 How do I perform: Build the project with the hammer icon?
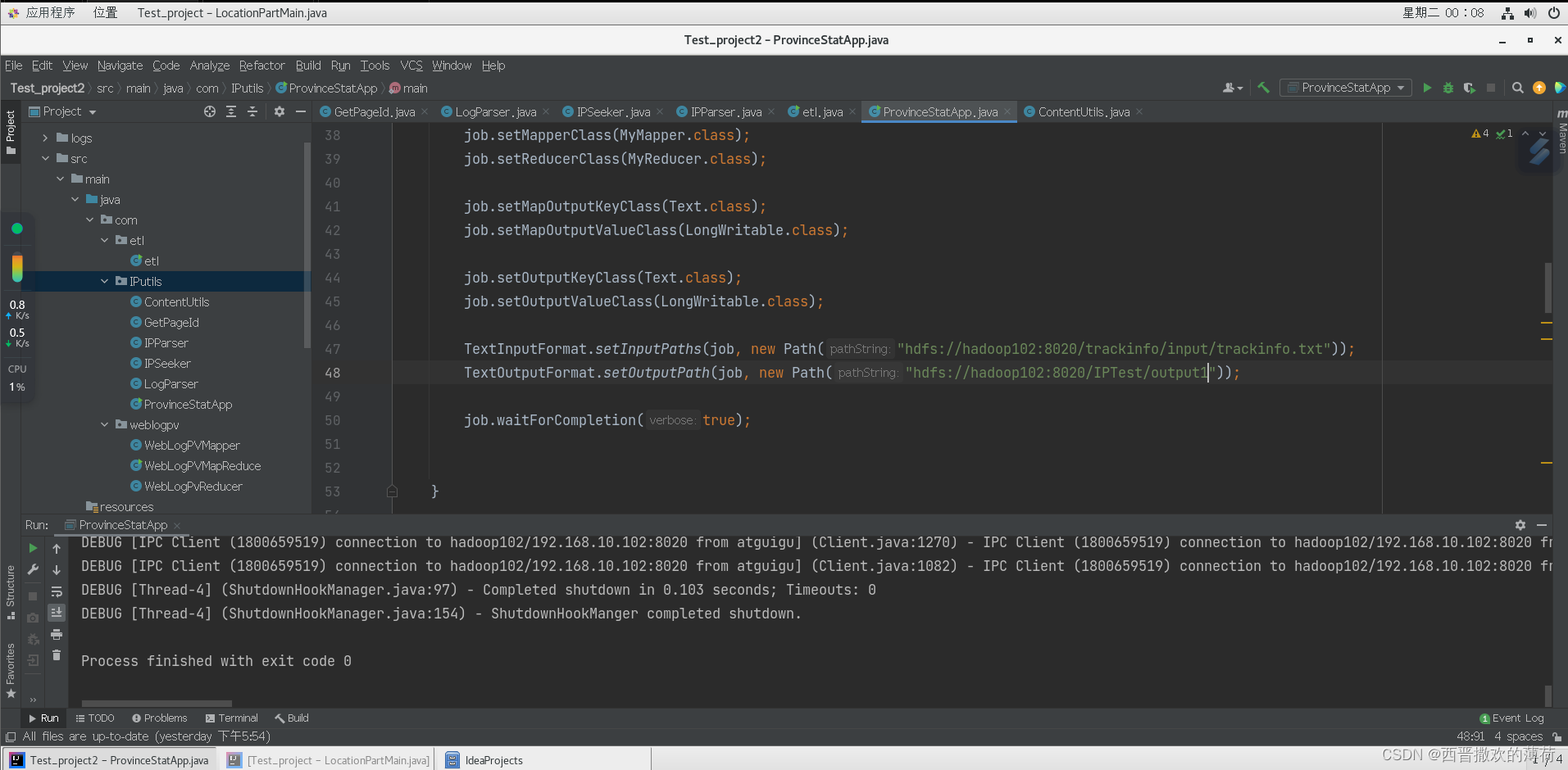coord(1263,88)
